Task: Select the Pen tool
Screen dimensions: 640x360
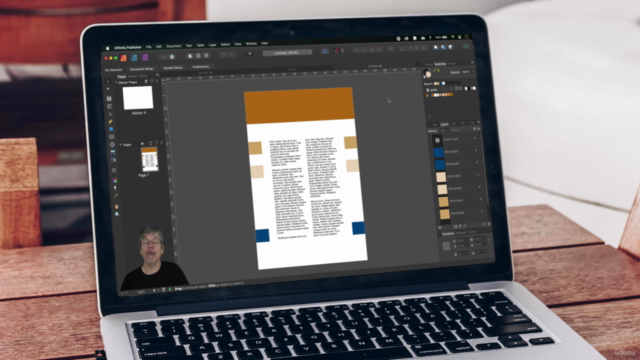Action: point(110,122)
